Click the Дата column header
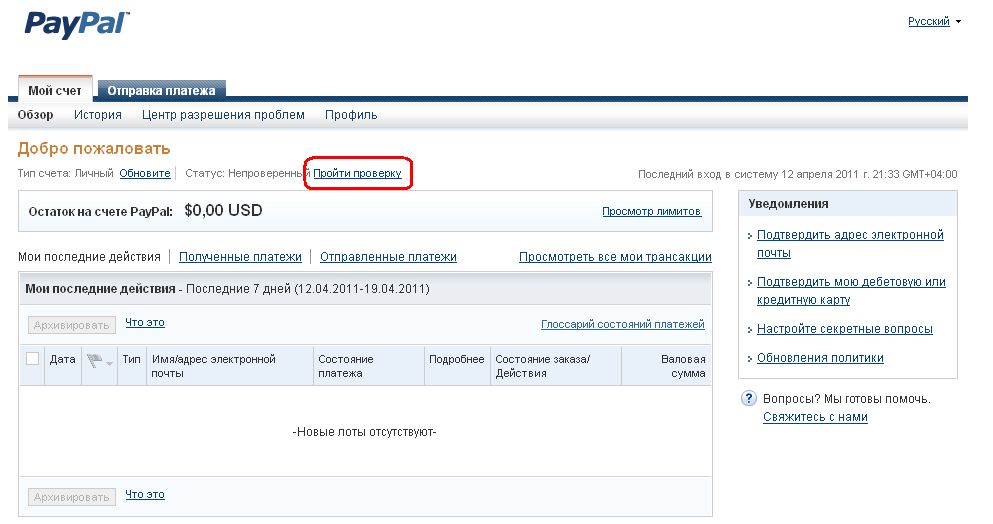 click(63, 359)
